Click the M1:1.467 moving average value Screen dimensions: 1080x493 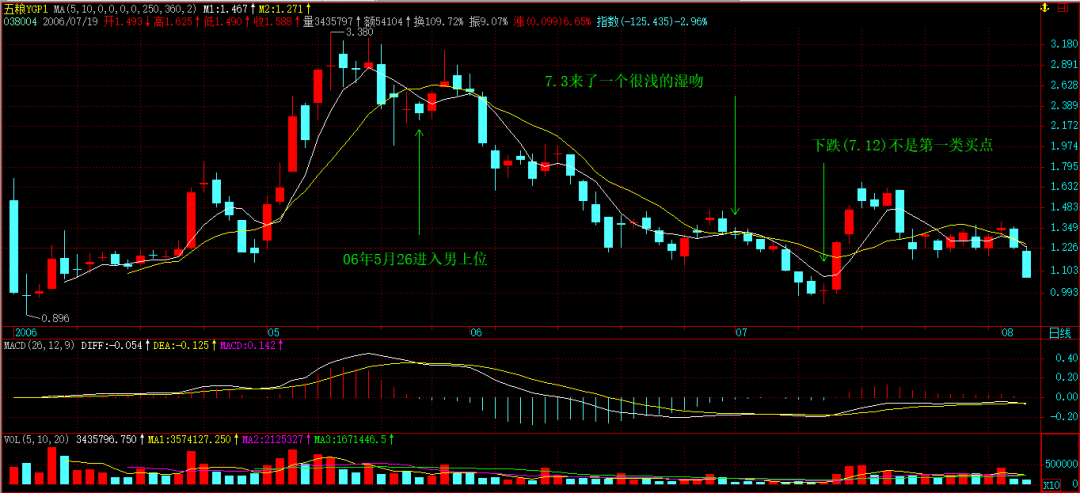point(225,8)
